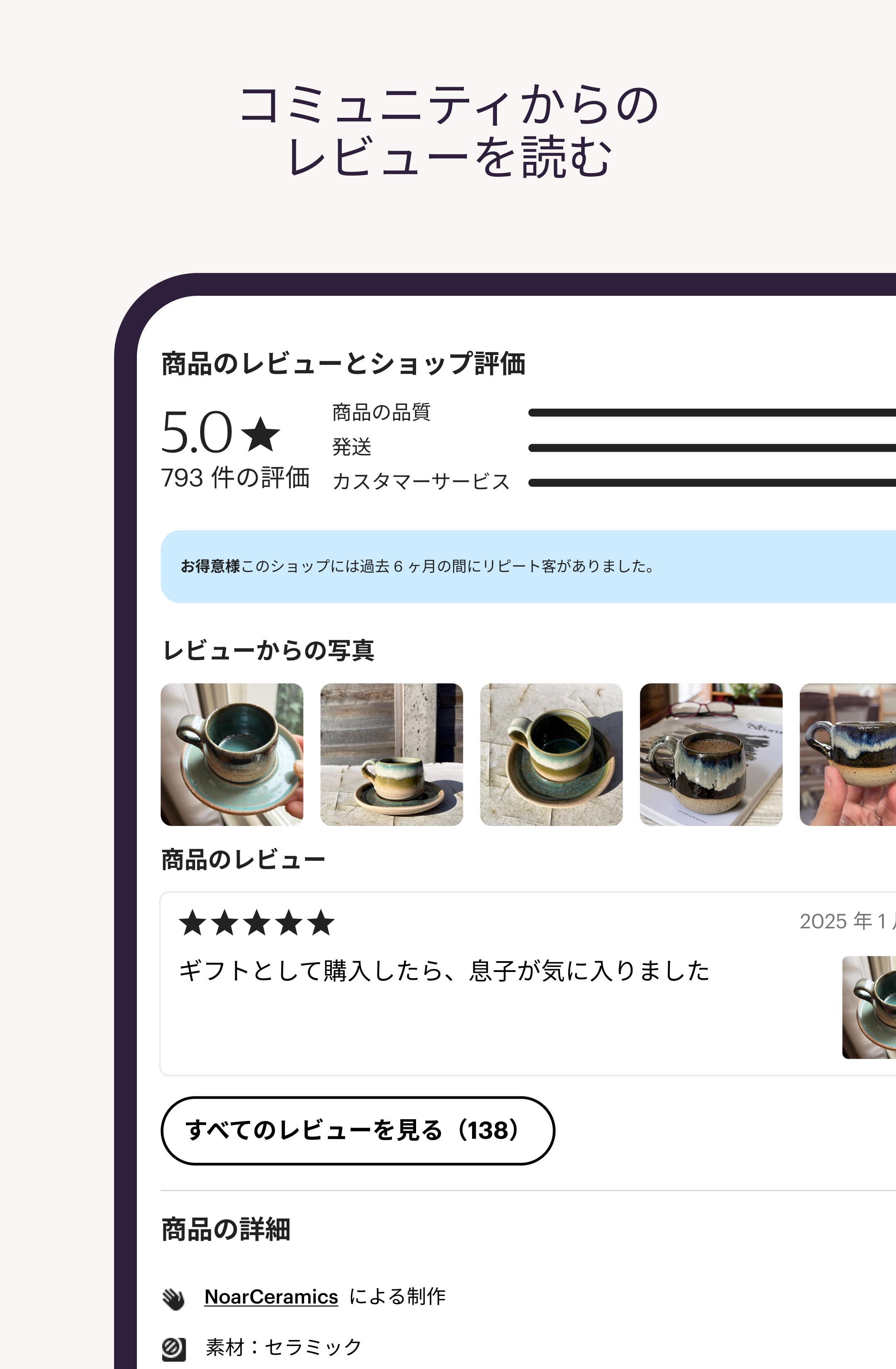Click the 商品の品質 rating bar
This screenshot has width=896, height=1369.
[712, 412]
